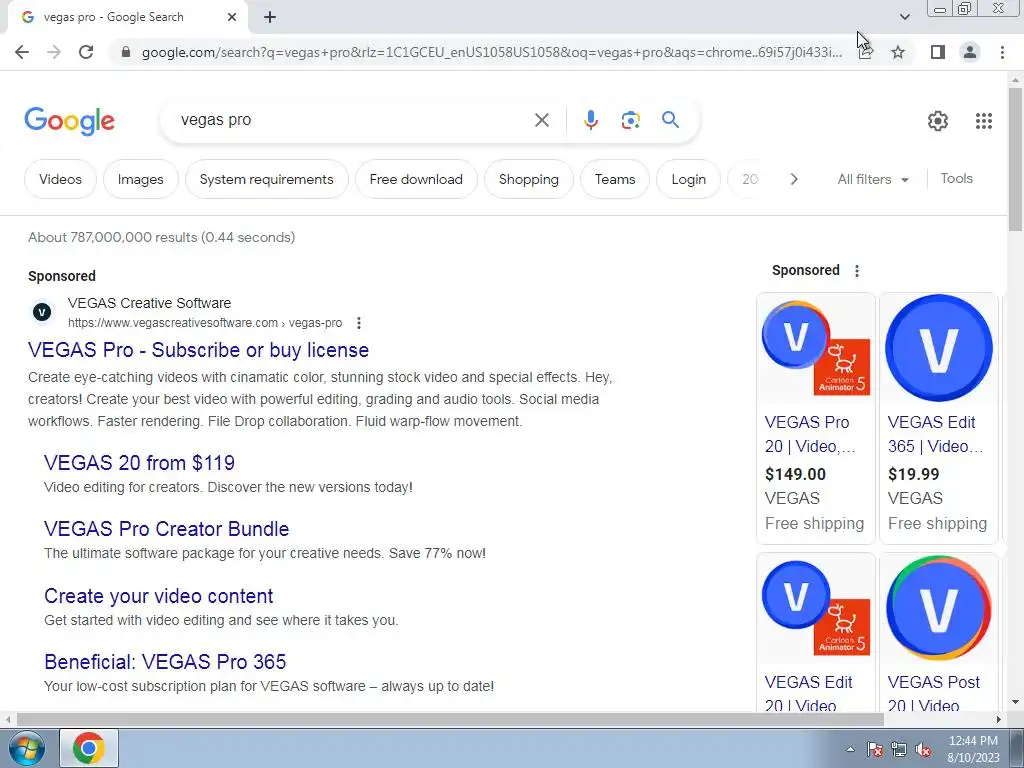1024x768 pixels.
Task: Click the VEGAS Pro 20 | Video product title
Action: pos(810,434)
